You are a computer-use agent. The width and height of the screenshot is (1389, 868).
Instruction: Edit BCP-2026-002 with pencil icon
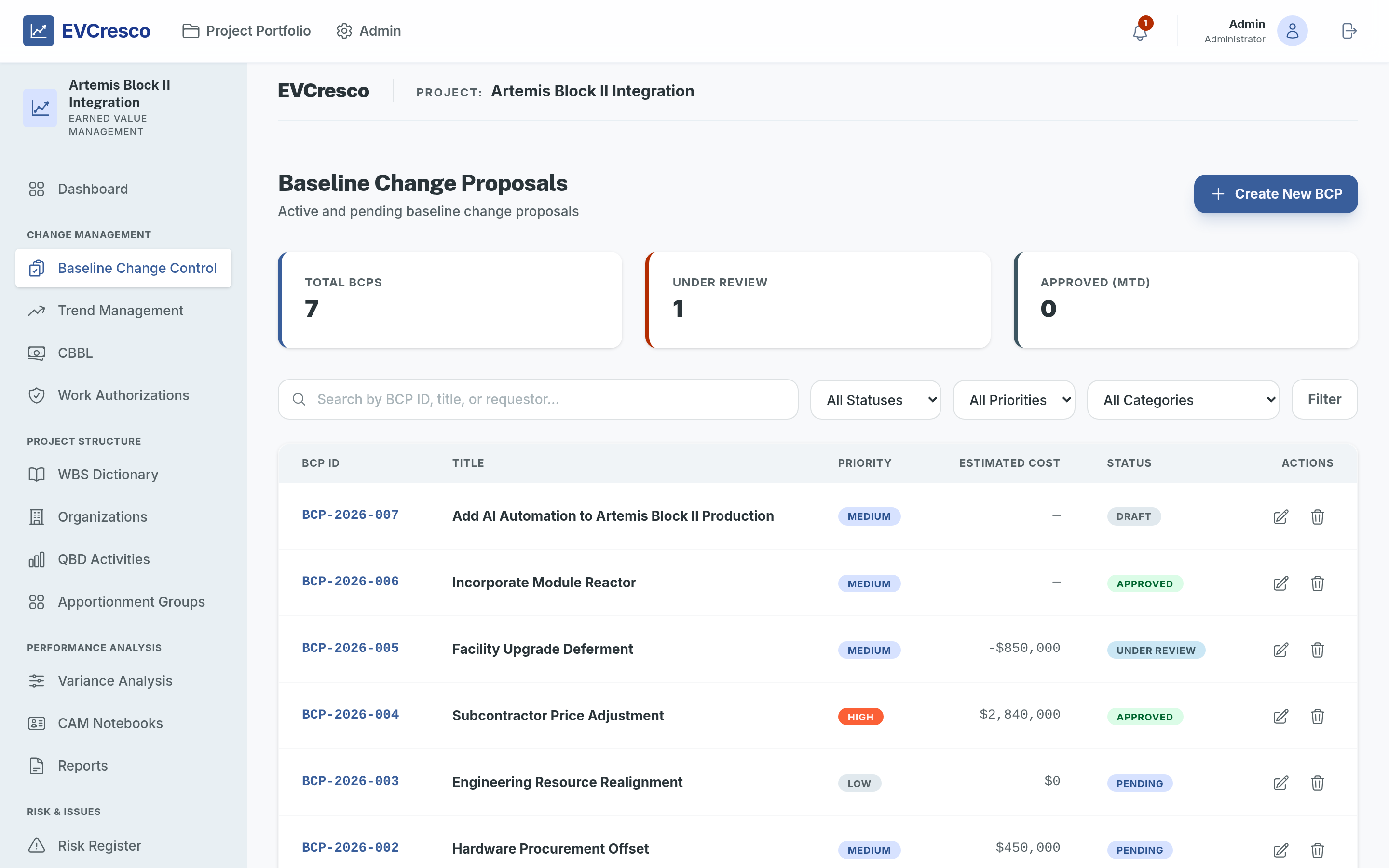(1280, 850)
